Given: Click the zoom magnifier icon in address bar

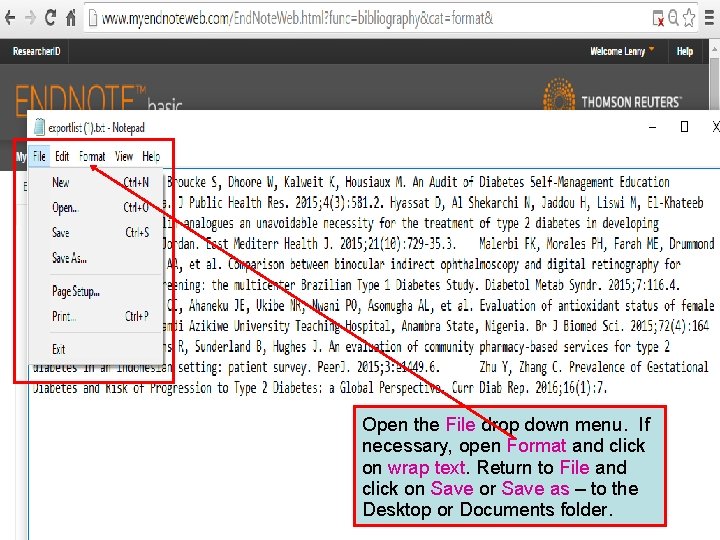Looking at the screenshot, I should coord(674,18).
